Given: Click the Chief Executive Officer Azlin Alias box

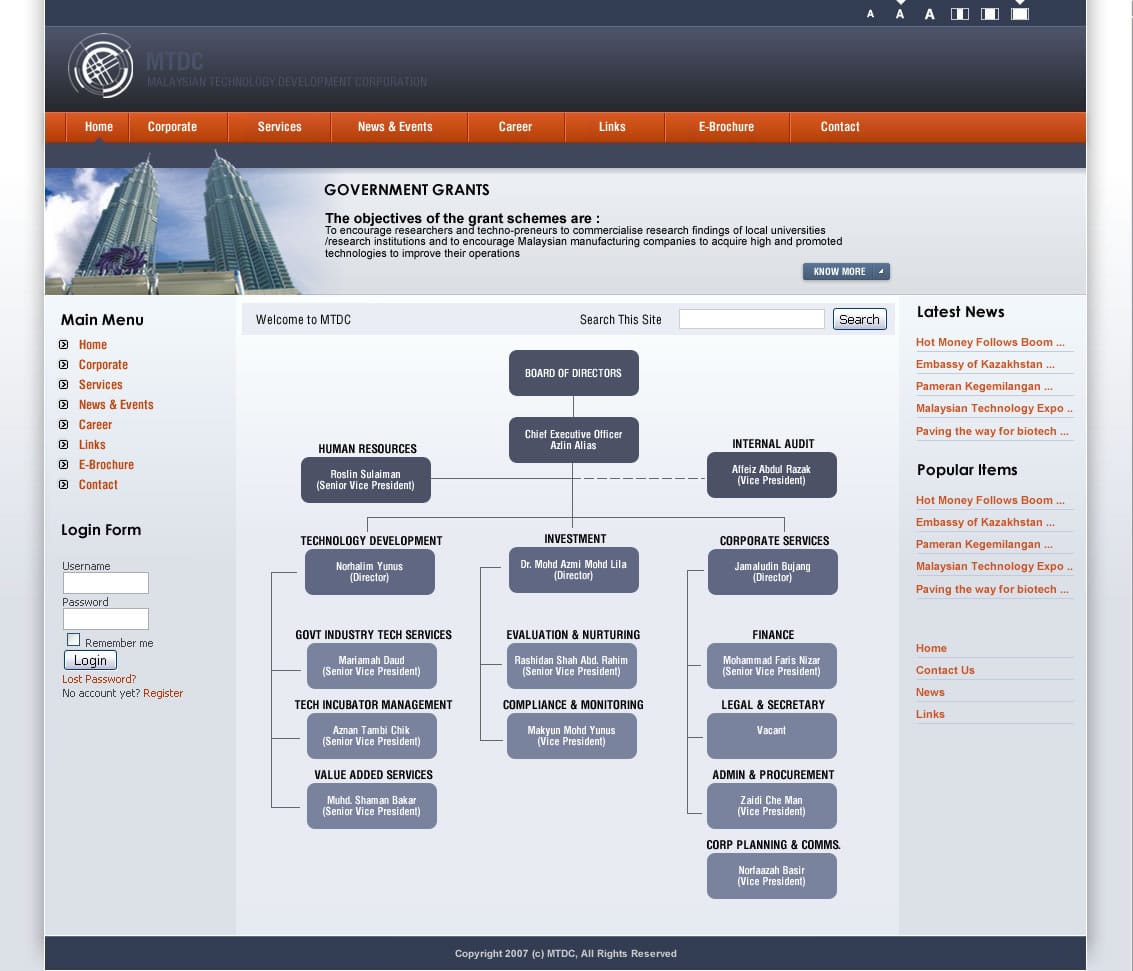Looking at the screenshot, I should (574, 440).
